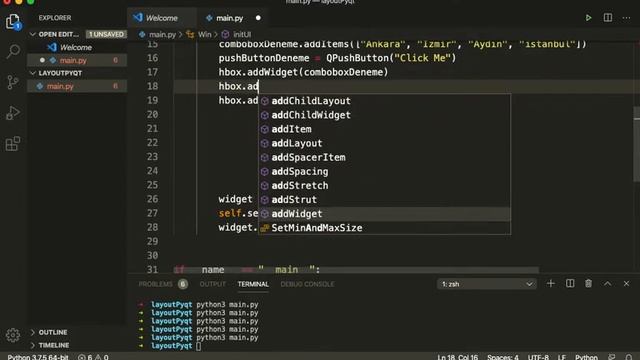The width and height of the screenshot is (640, 360).
Task: Kill terminal with trash icon
Action: click(588, 283)
